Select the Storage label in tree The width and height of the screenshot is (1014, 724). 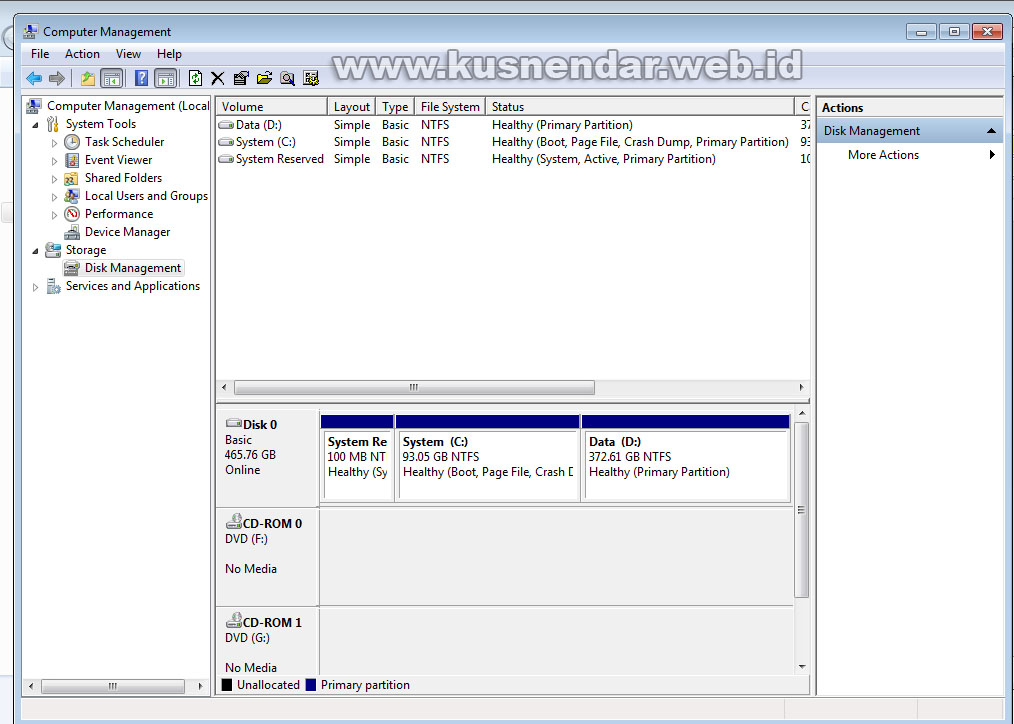(85, 250)
